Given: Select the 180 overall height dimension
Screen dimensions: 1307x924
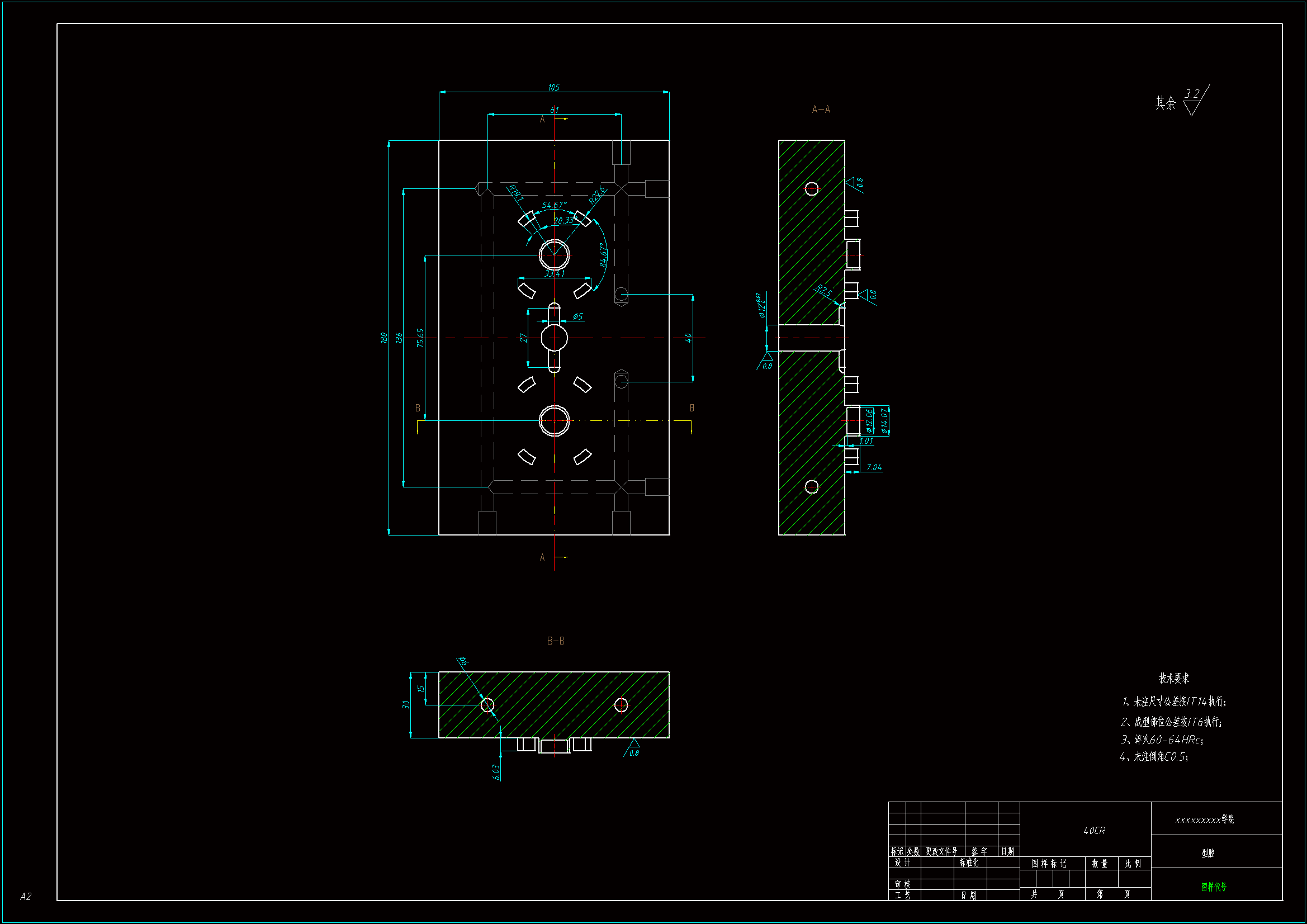Looking at the screenshot, I should click(383, 338).
